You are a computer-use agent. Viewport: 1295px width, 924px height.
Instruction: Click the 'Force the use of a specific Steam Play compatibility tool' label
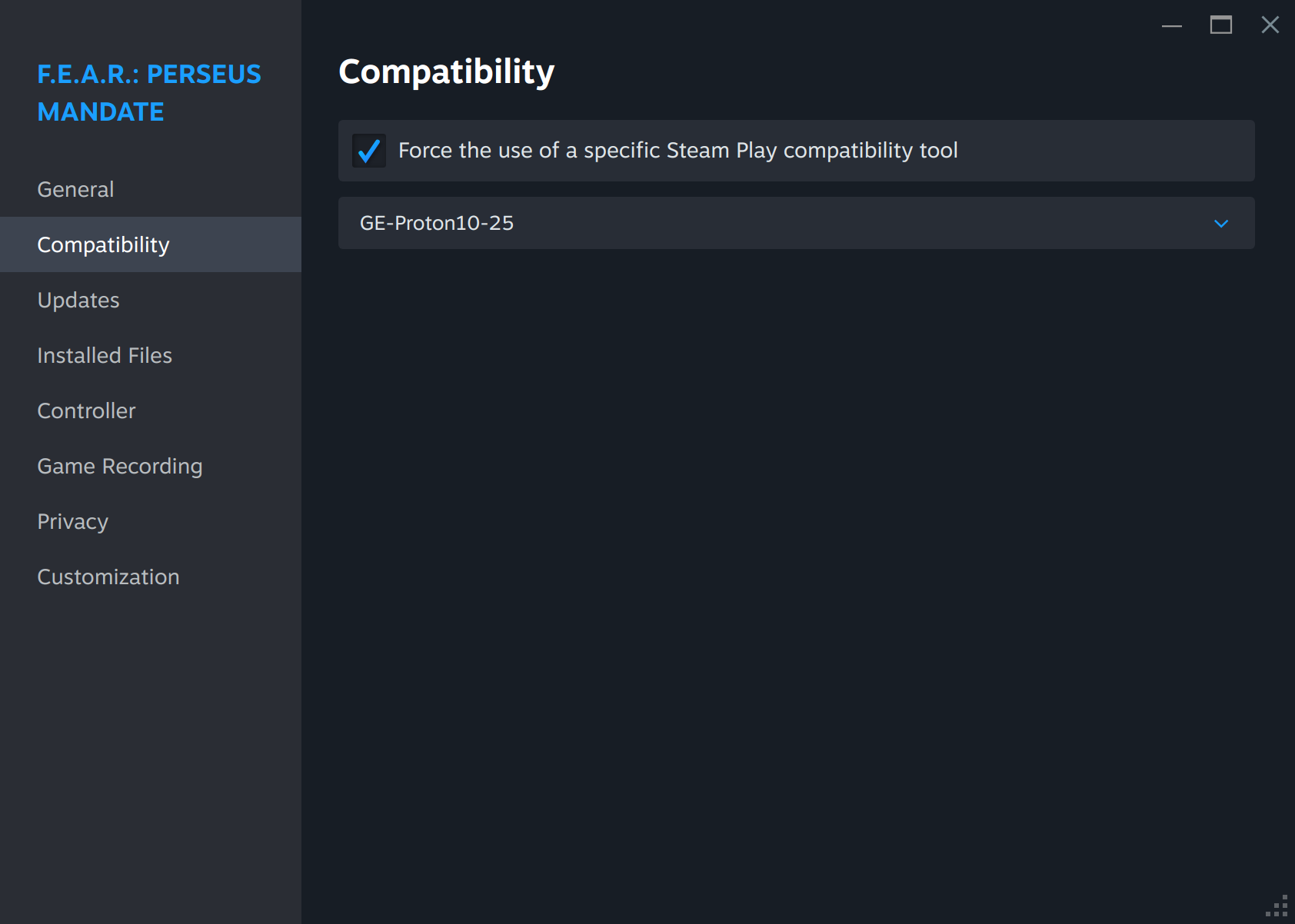(677, 151)
